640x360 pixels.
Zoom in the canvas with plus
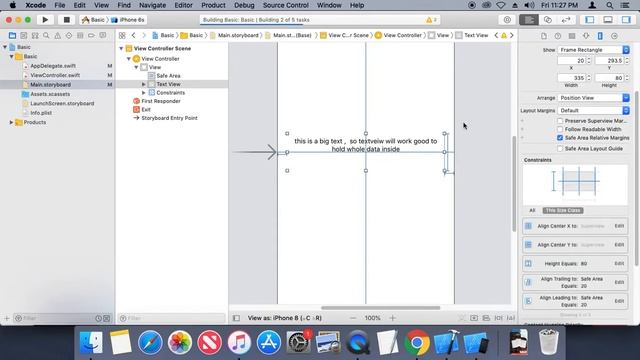pos(392,318)
